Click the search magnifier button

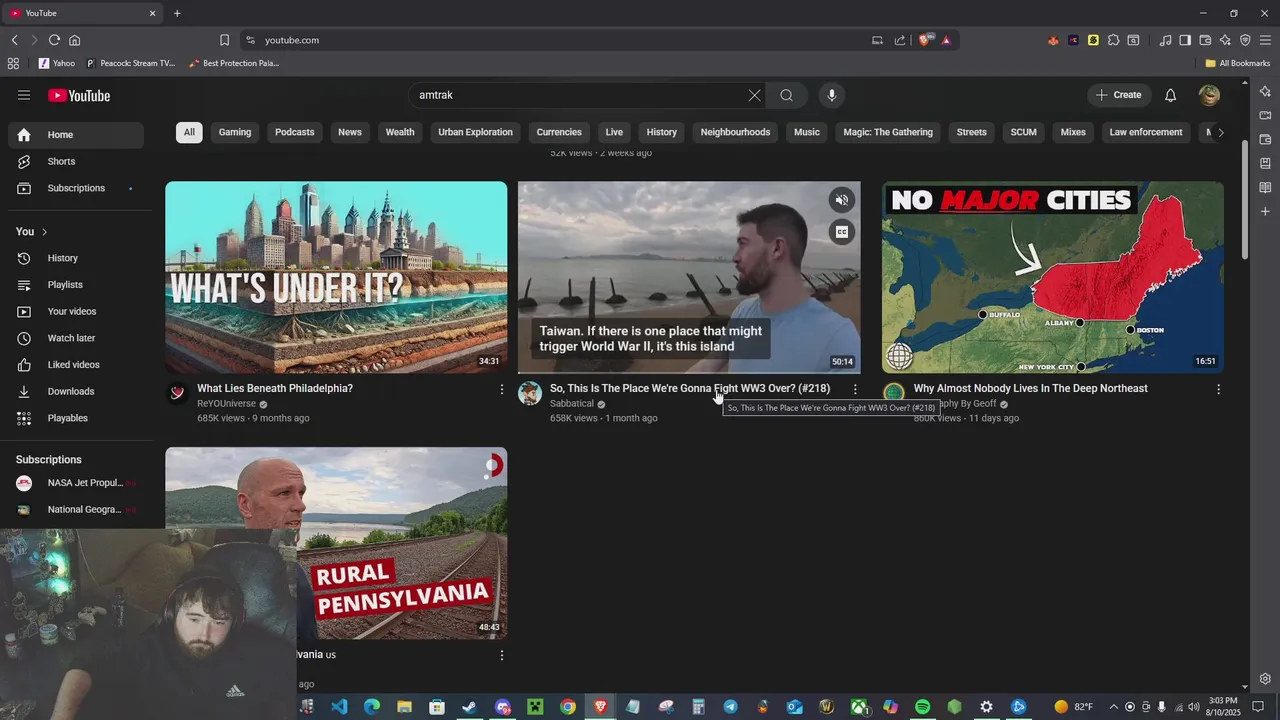coord(787,95)
